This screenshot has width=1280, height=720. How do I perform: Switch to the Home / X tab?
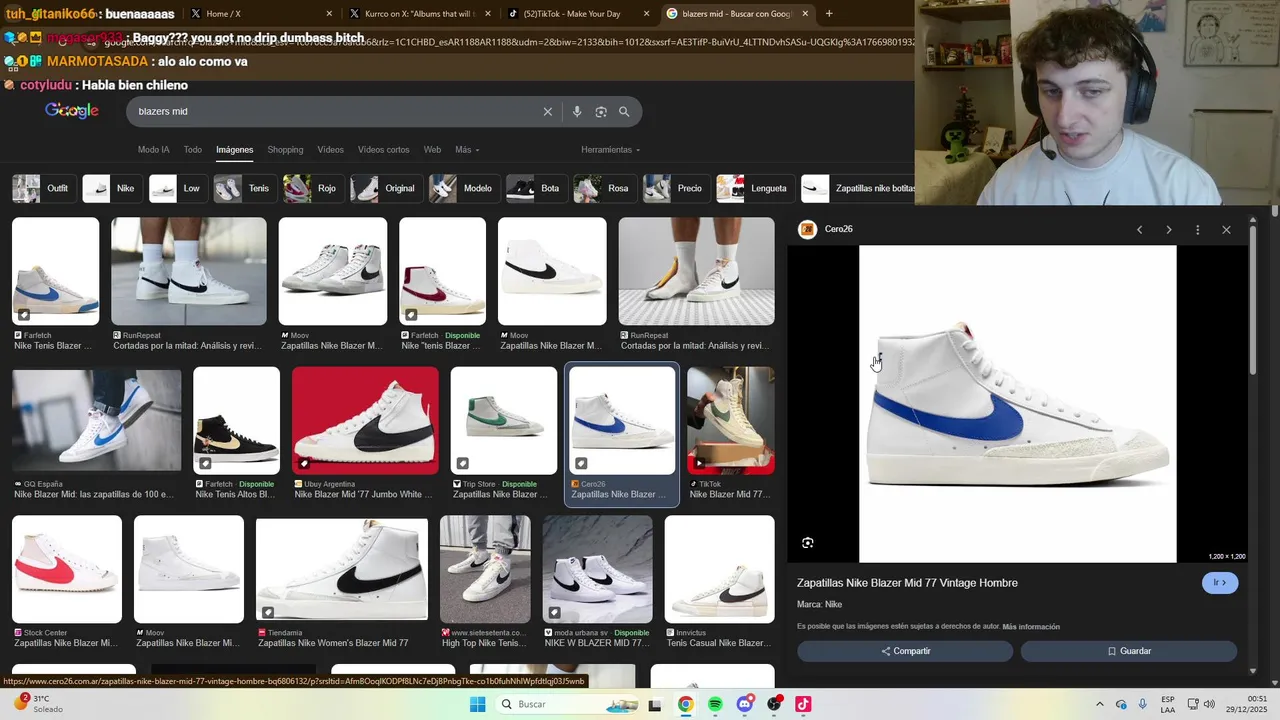258,14
